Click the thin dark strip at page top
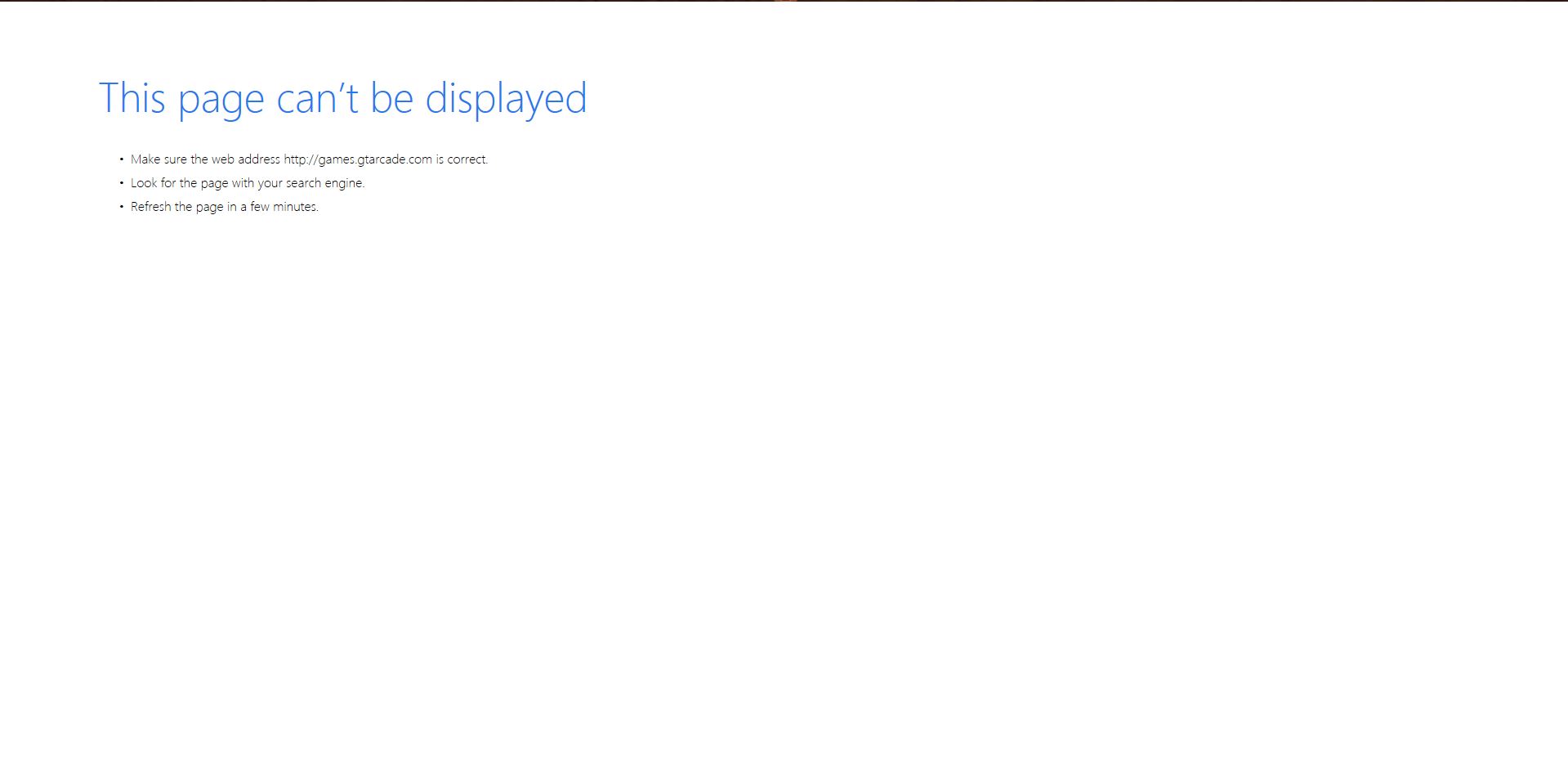This screenshot has width=1568, height=771. click(x=784, y=1)
